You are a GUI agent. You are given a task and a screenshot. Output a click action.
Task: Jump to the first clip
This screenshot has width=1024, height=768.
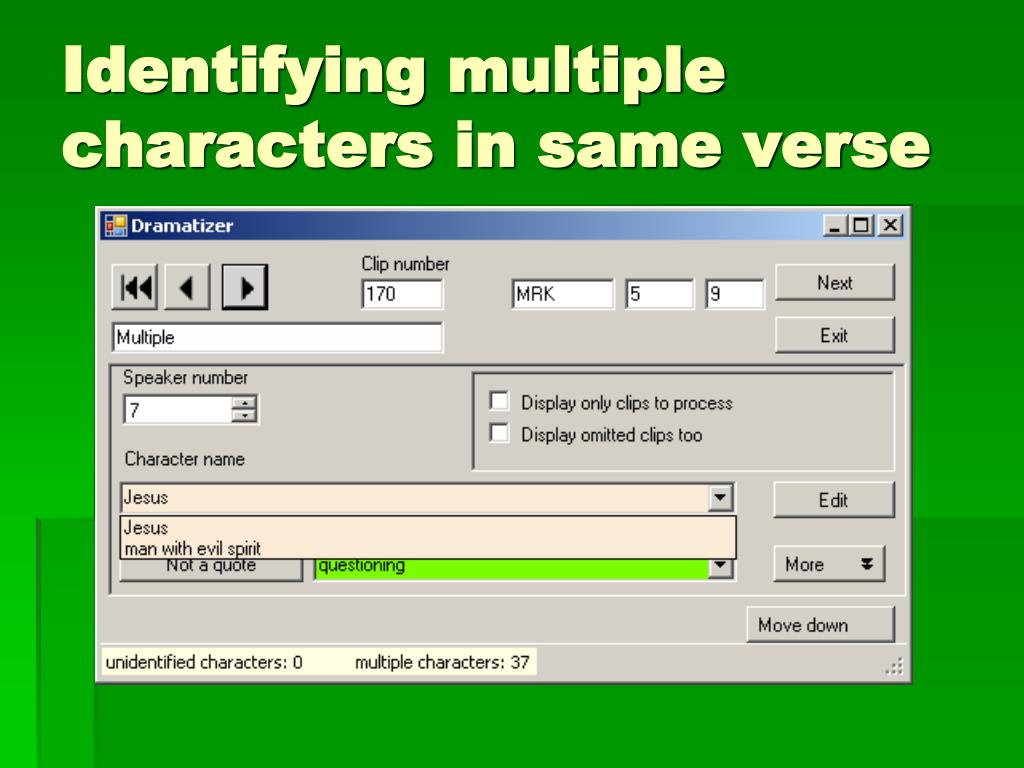point(135,287)
